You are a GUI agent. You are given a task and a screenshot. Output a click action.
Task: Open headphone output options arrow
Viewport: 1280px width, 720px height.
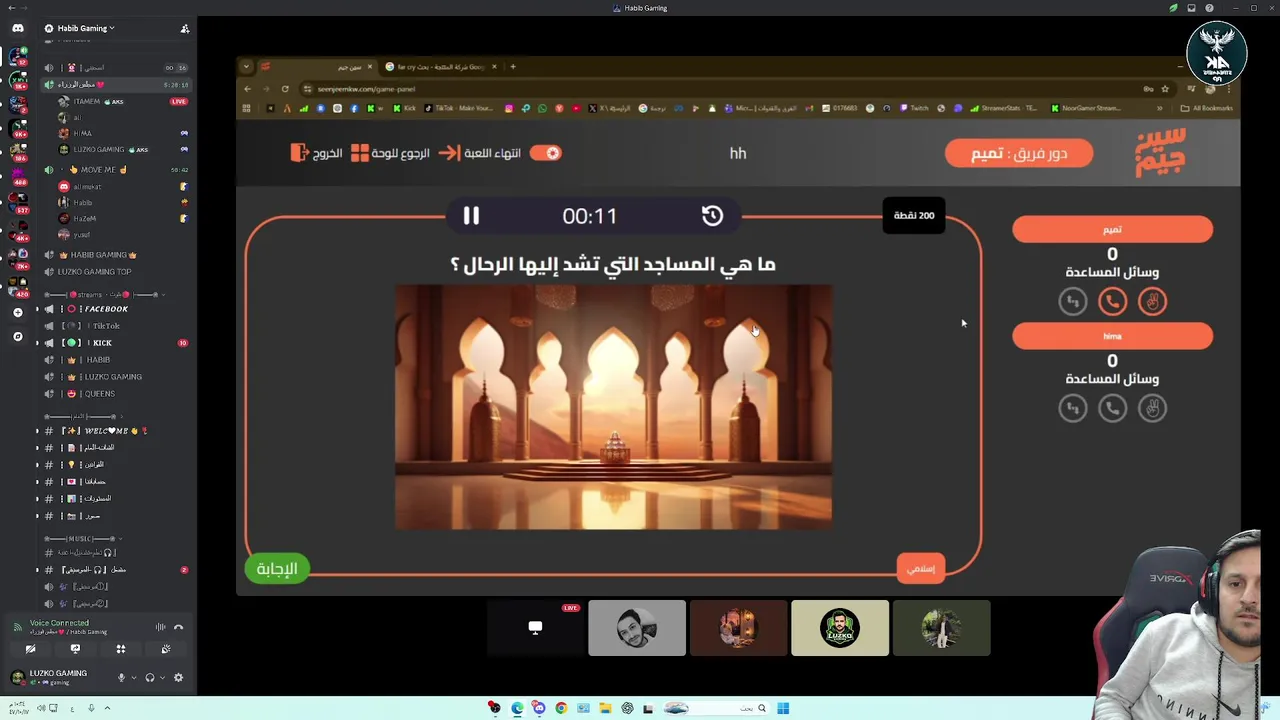coord(161,677)
